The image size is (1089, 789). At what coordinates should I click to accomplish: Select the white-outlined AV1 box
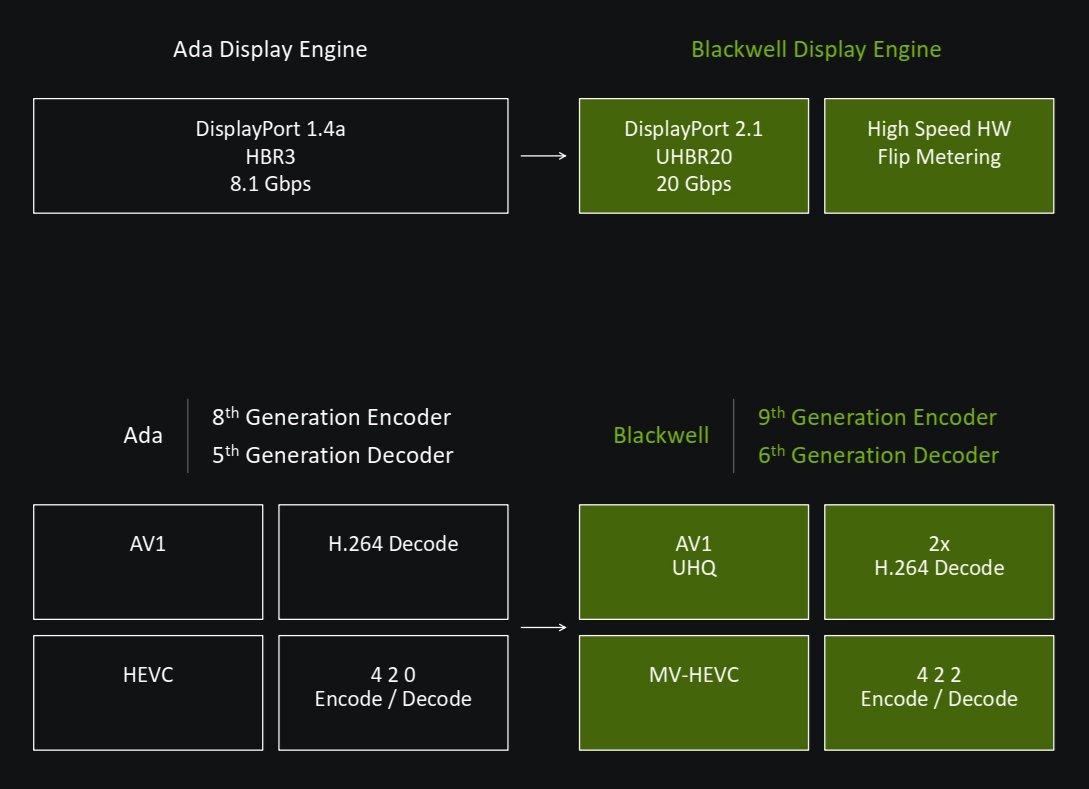coord(148,561)
